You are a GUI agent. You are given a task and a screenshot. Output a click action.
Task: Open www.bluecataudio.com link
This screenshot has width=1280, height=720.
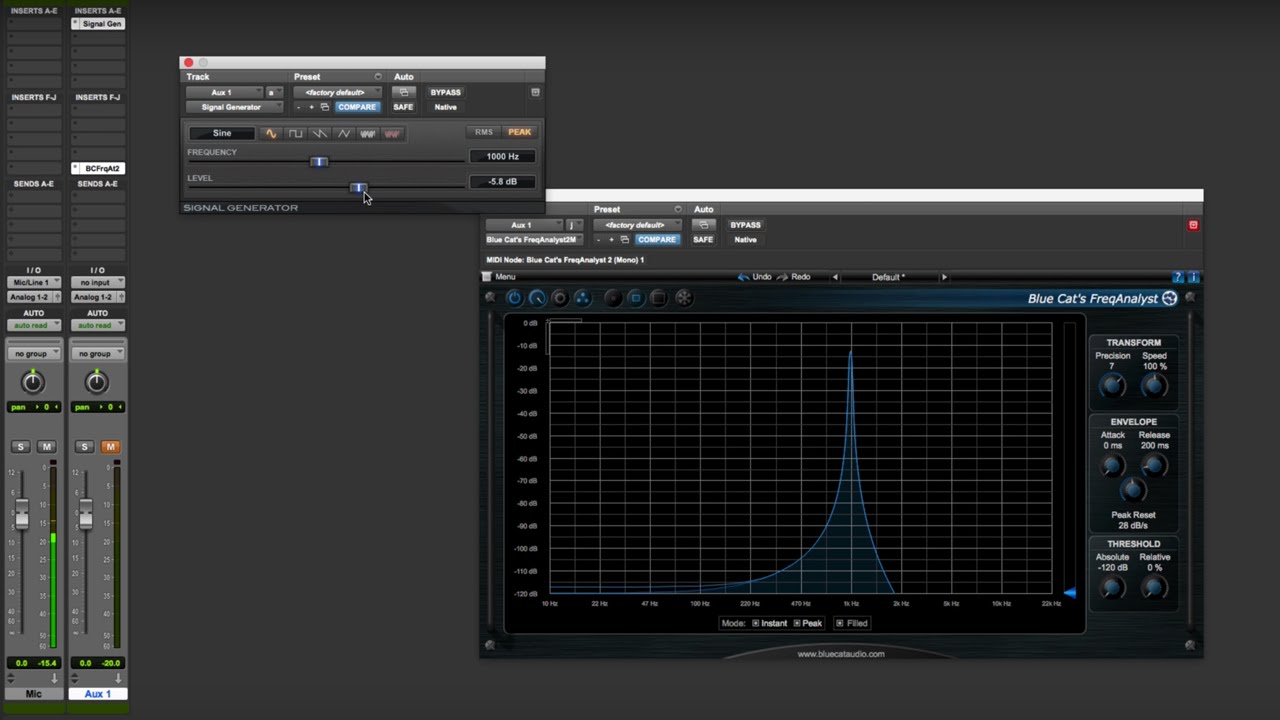coord(840,654)
